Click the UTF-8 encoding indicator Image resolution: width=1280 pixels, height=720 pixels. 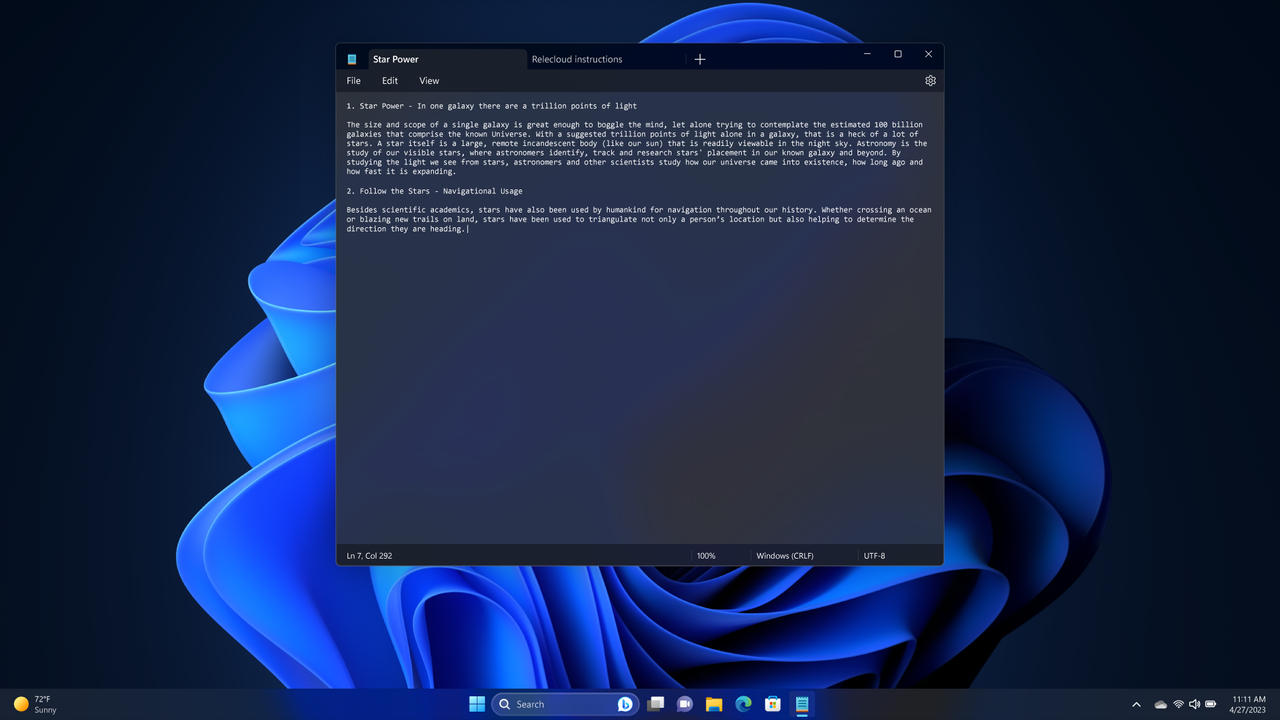pos(874,556)
